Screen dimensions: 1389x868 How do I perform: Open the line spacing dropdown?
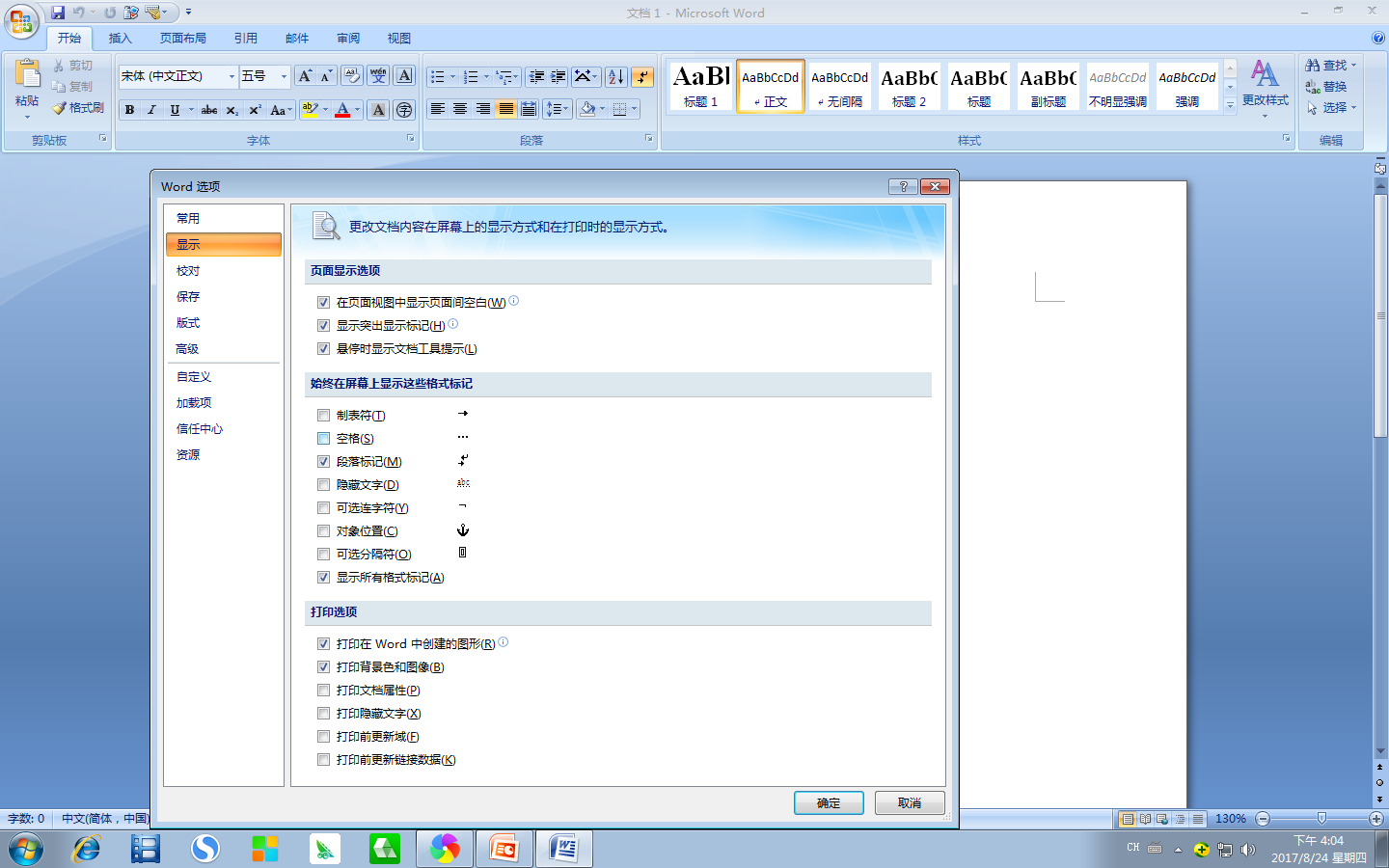pos(558,109)
